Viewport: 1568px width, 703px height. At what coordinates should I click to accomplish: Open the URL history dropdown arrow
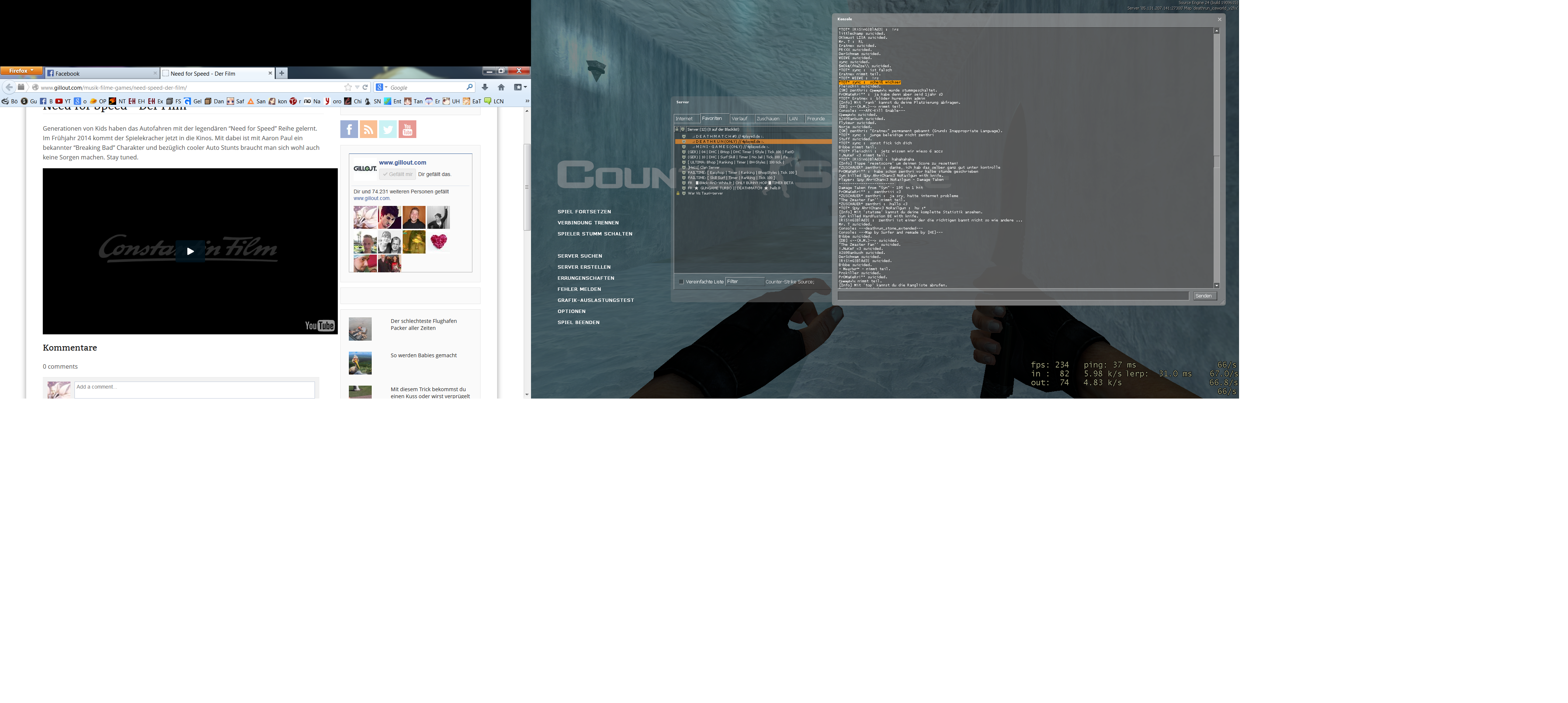[x=357, y=87]
